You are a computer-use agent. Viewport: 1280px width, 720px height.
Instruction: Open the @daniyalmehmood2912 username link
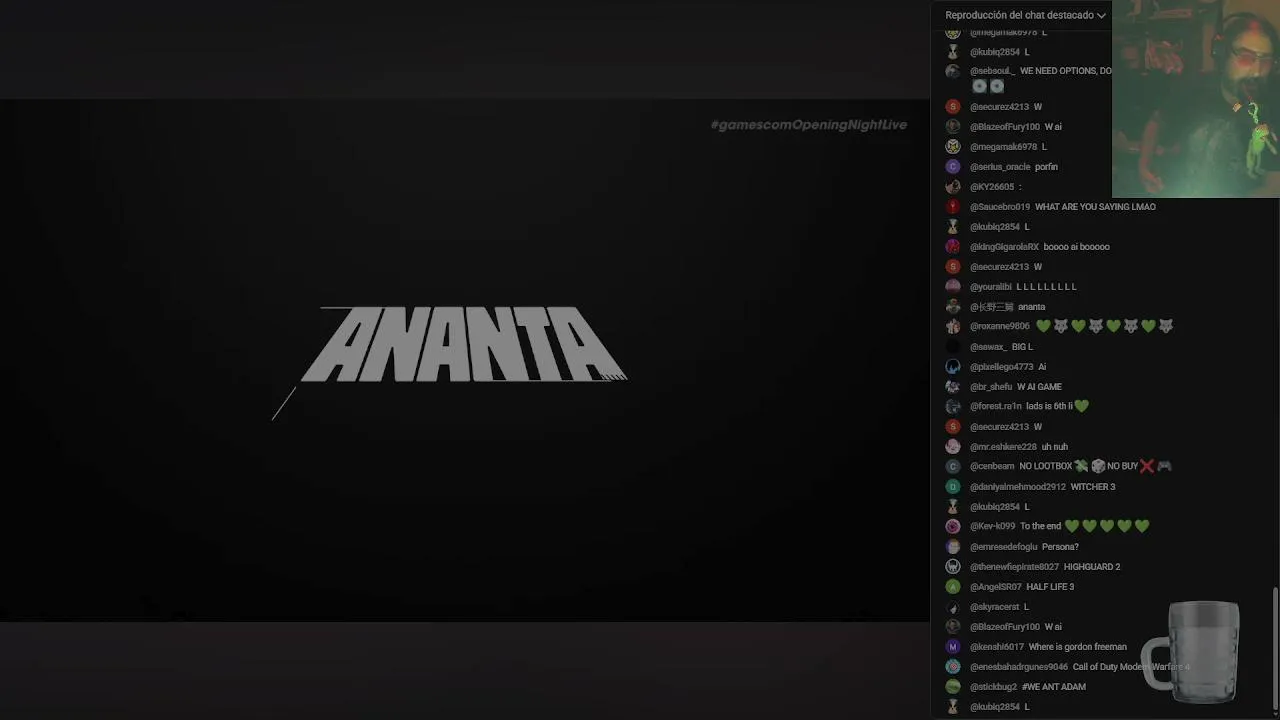[x=1018, y=487]
